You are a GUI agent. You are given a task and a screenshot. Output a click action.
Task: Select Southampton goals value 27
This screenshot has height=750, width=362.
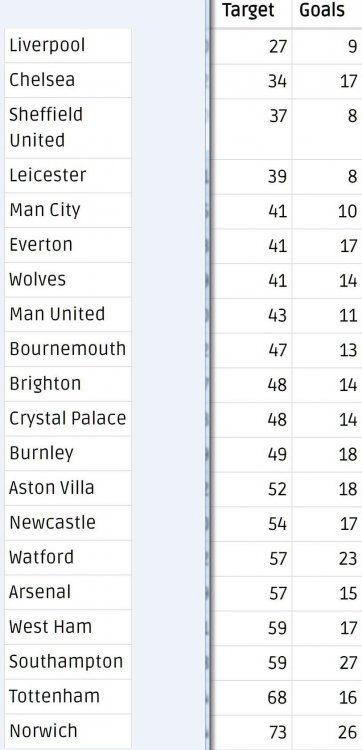click(347, 663)
